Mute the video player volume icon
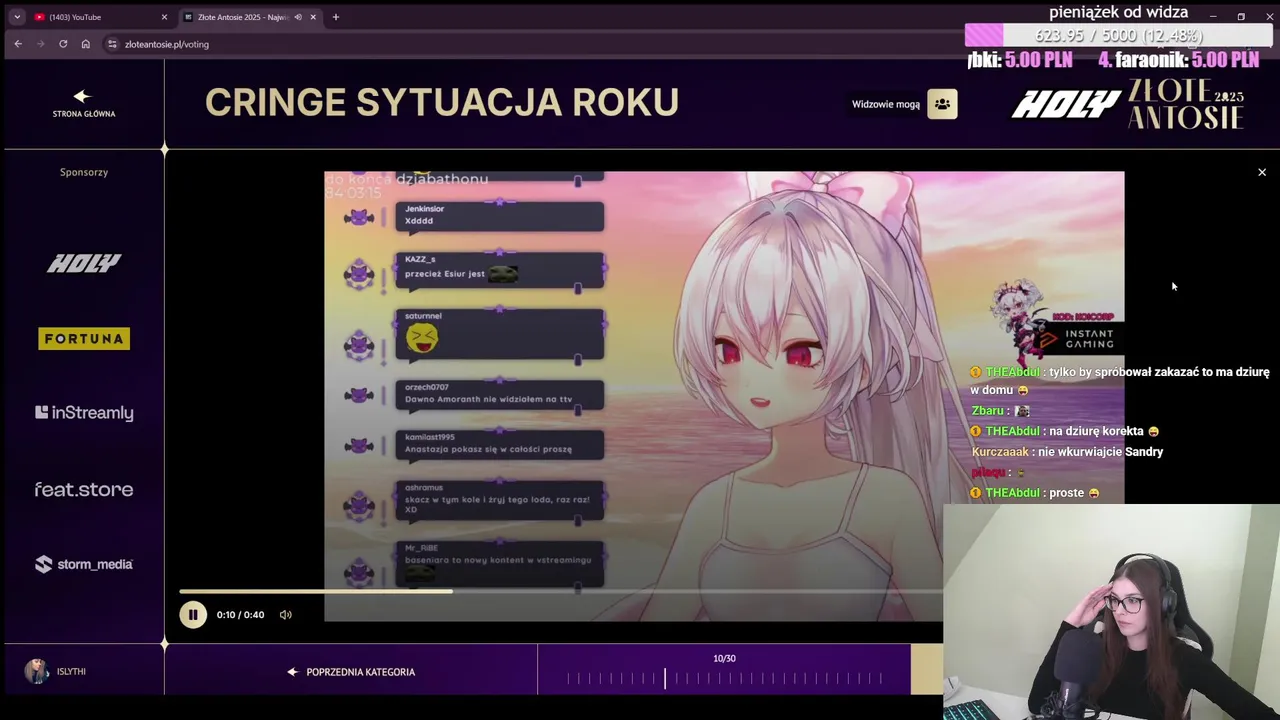 point(286,615)
